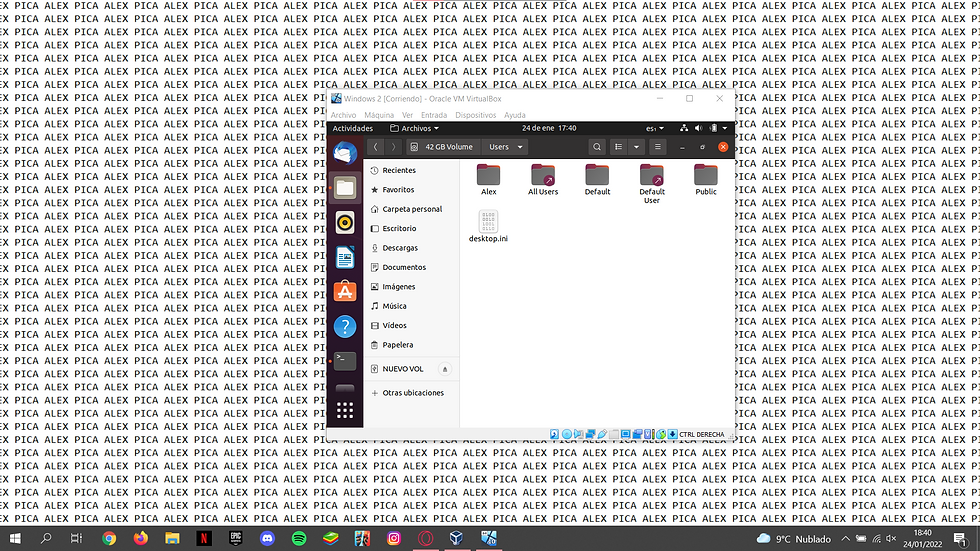Open Escritorio in the sidebar

click(x=411, y=228)
